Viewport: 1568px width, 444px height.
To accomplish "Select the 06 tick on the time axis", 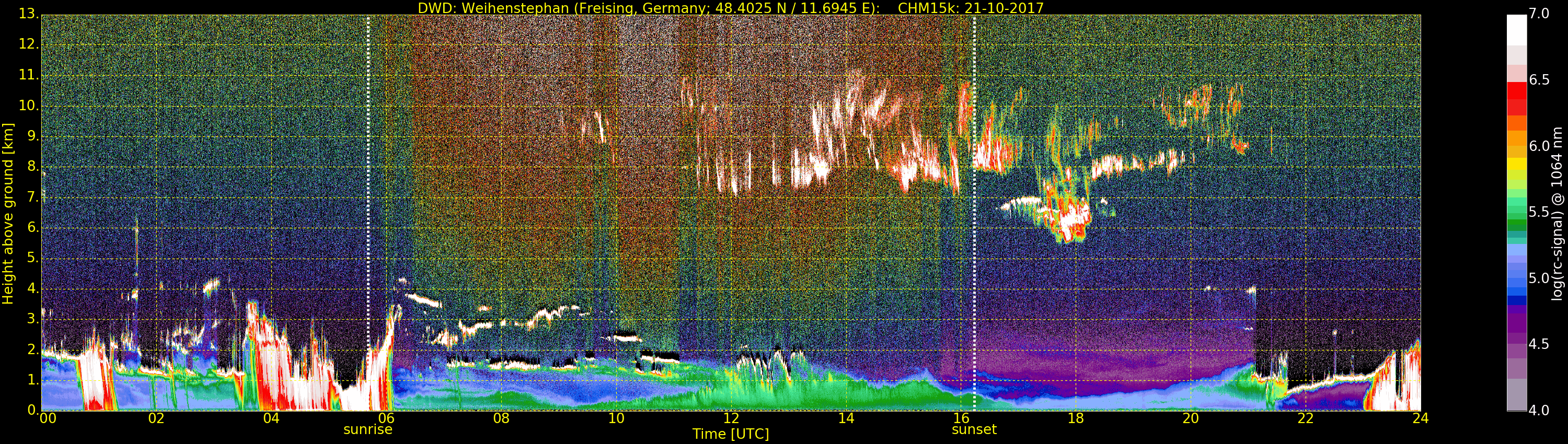I will pyautogui.click(x=387, y=418).
